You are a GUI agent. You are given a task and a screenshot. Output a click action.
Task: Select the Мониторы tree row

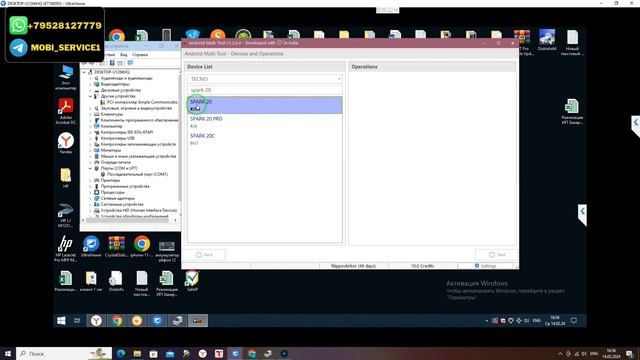click(x=107, y=150)
